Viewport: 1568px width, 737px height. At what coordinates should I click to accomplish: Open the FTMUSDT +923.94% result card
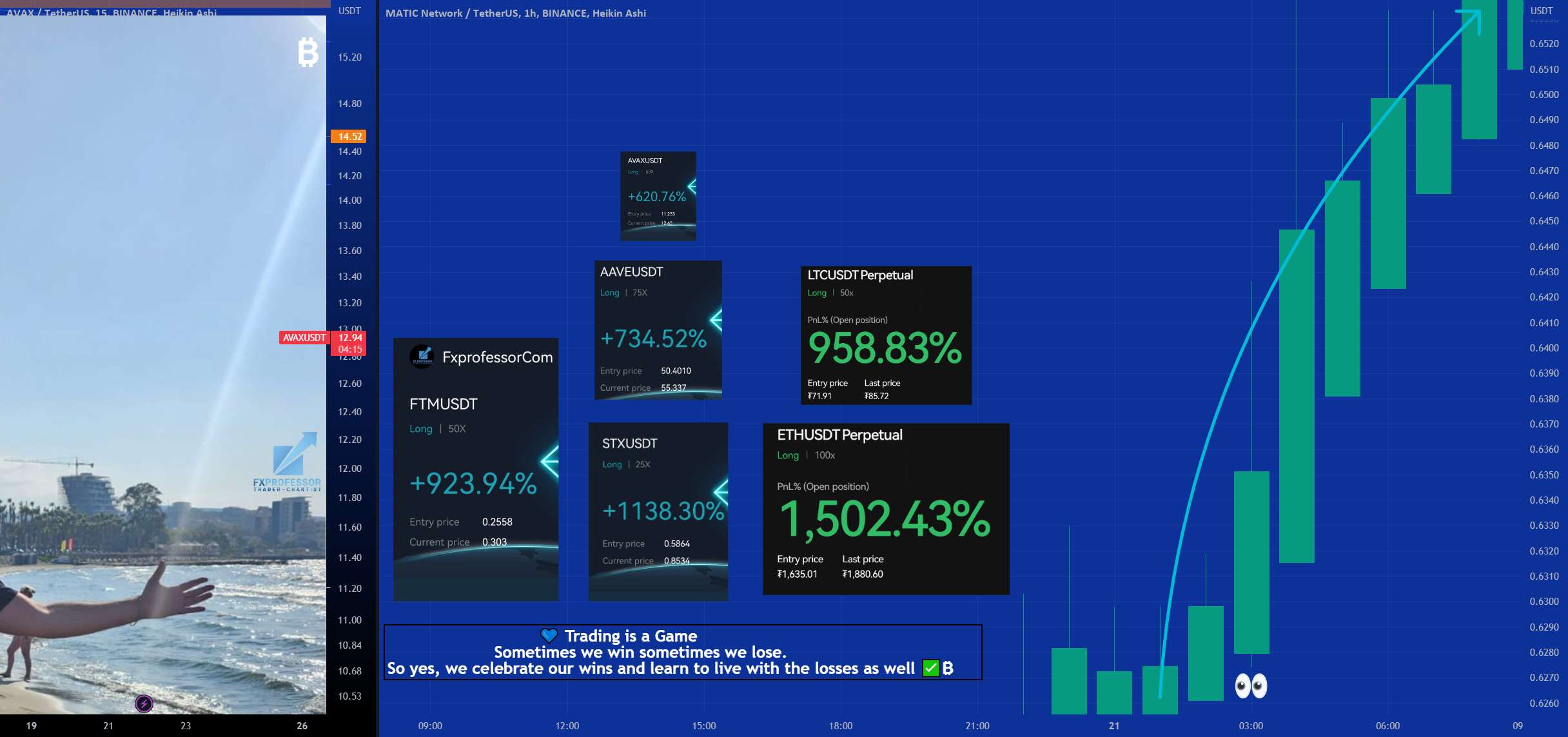coord(476,469)
